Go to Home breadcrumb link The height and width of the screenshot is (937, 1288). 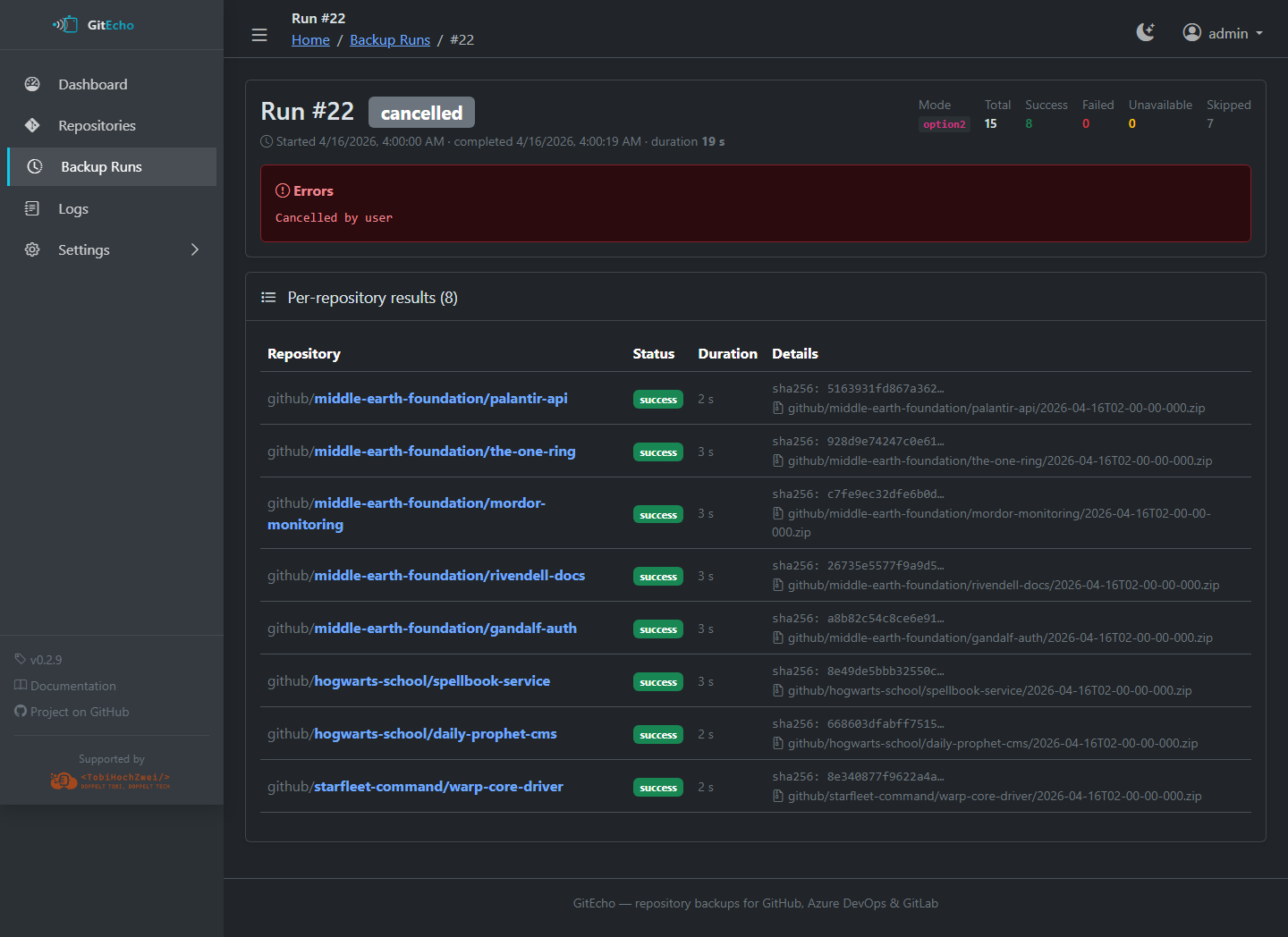310,40
